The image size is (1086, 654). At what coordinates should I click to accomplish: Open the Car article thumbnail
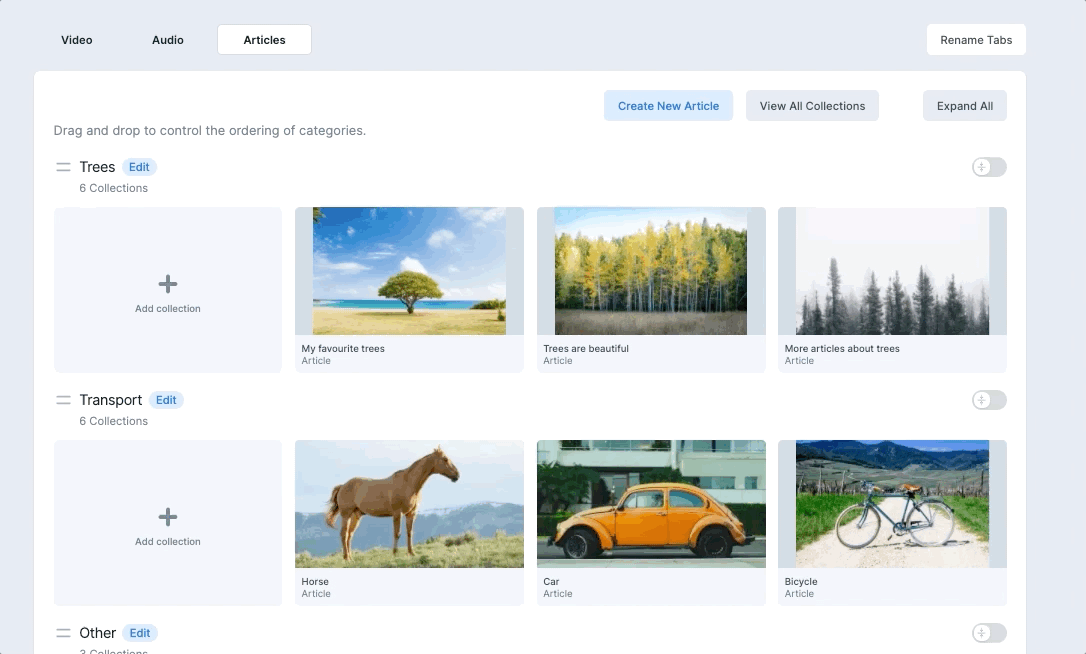(x=651, y=504)
